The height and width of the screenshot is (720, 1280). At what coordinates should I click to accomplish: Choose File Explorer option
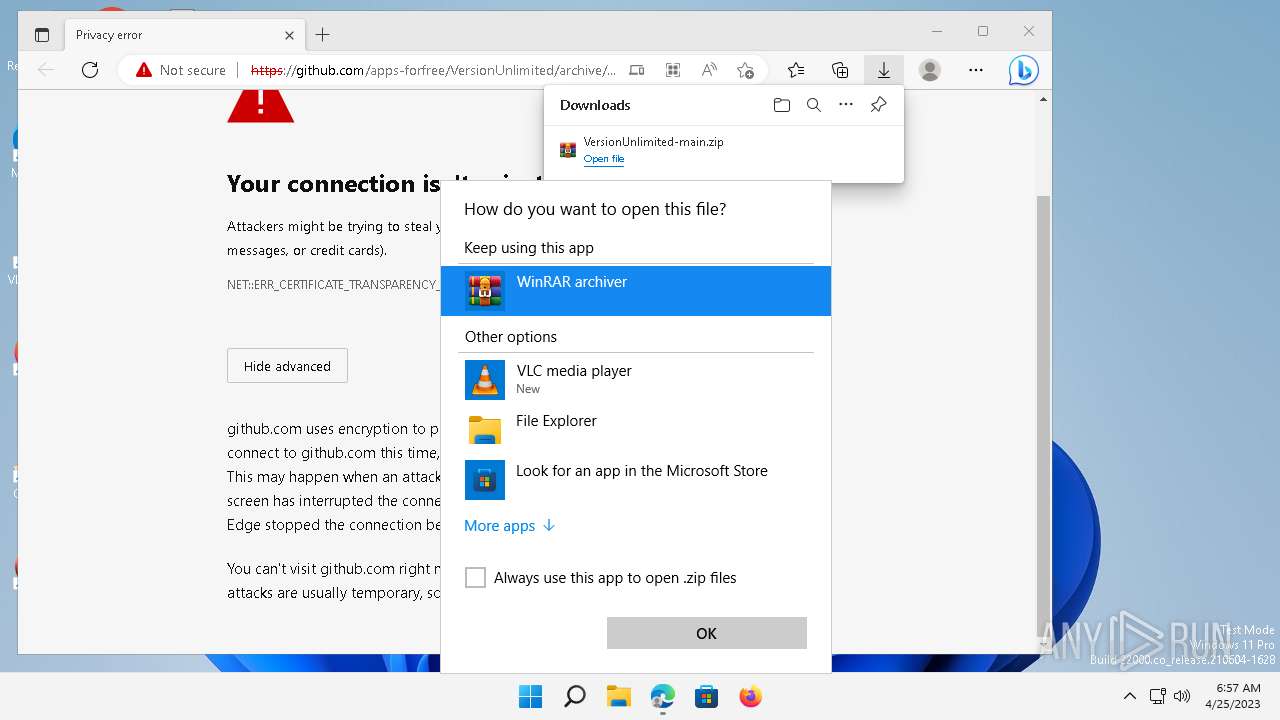[x=636, y=430]
